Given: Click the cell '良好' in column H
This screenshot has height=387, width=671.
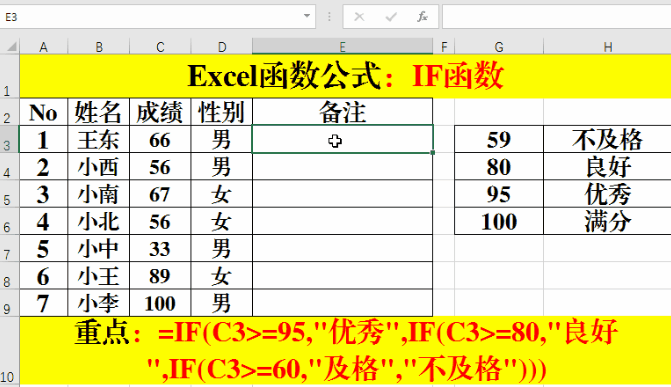Looking at the screenshot, I should coord(607,167).
